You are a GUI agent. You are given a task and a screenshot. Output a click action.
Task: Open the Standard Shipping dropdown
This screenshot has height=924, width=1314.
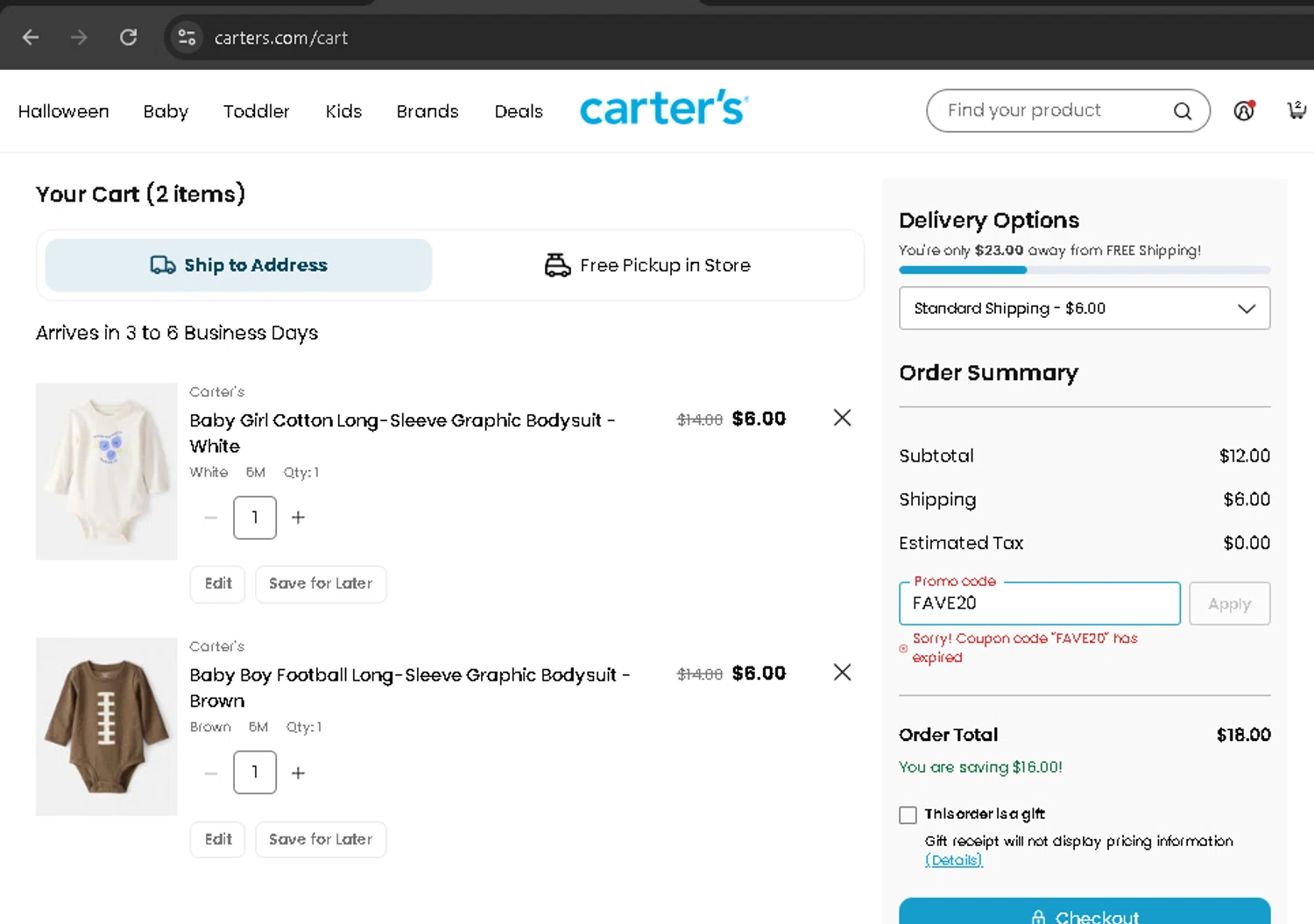coord(1084,308)
